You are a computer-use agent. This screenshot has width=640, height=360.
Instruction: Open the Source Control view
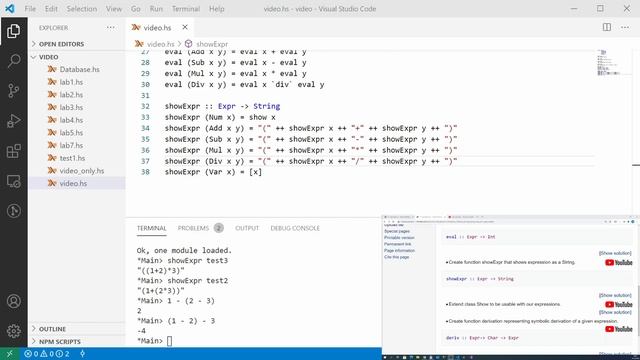coord(13,91)
